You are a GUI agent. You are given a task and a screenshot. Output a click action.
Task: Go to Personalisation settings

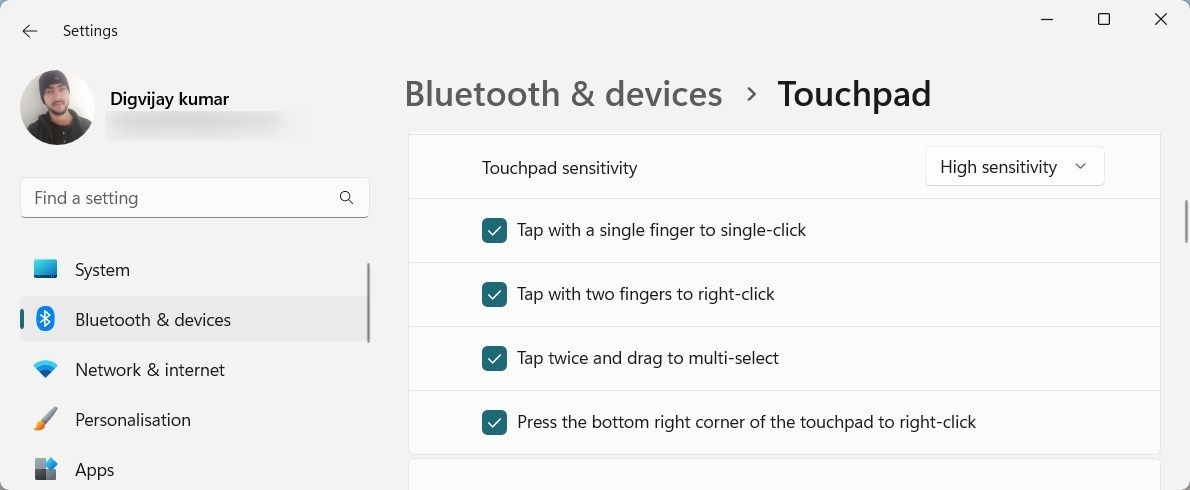[132, 420]
